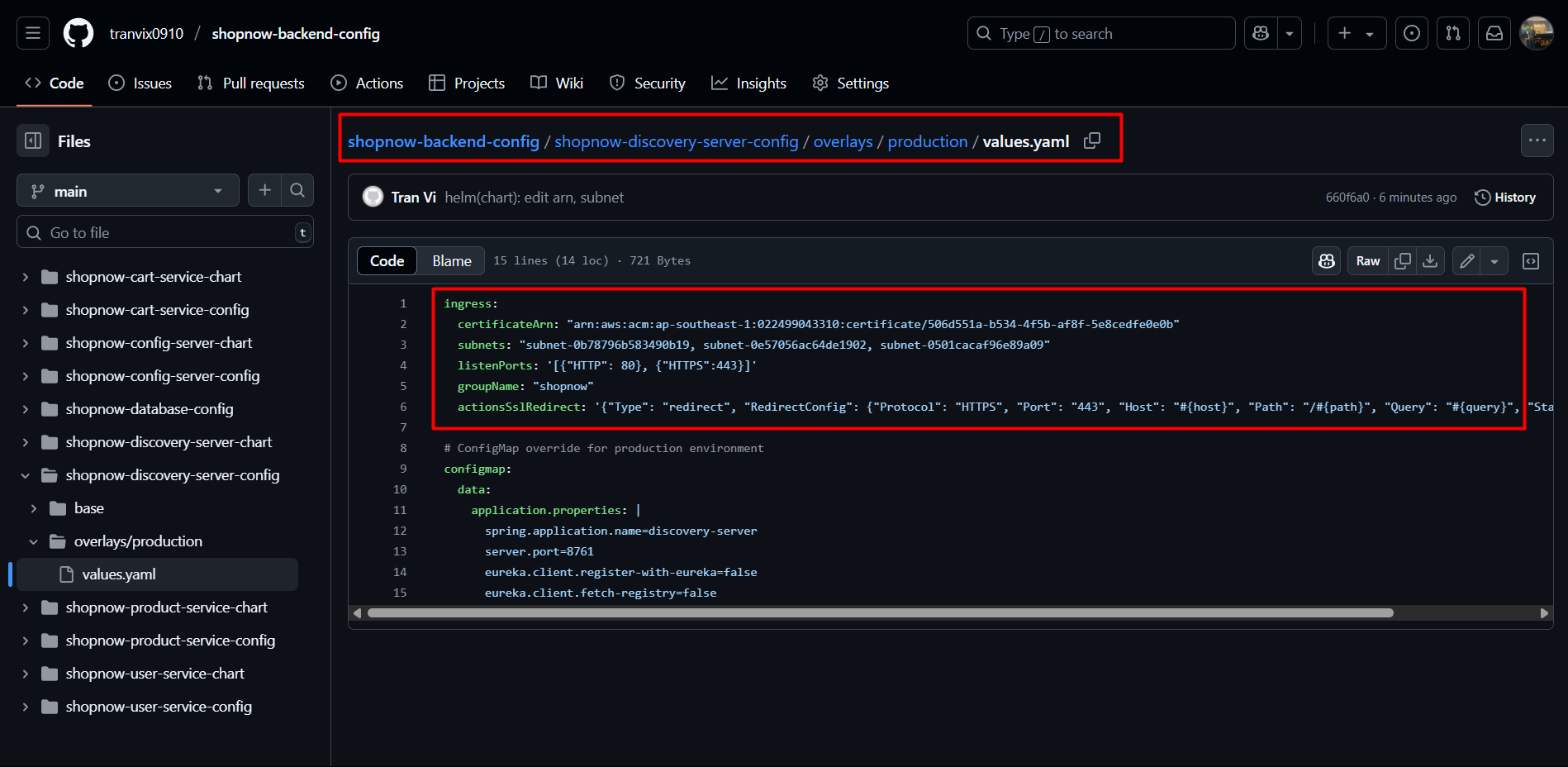The width and height of the screenshot is (1568, 767).
Task: Go to the Actions tab
Action: point(367,83)
